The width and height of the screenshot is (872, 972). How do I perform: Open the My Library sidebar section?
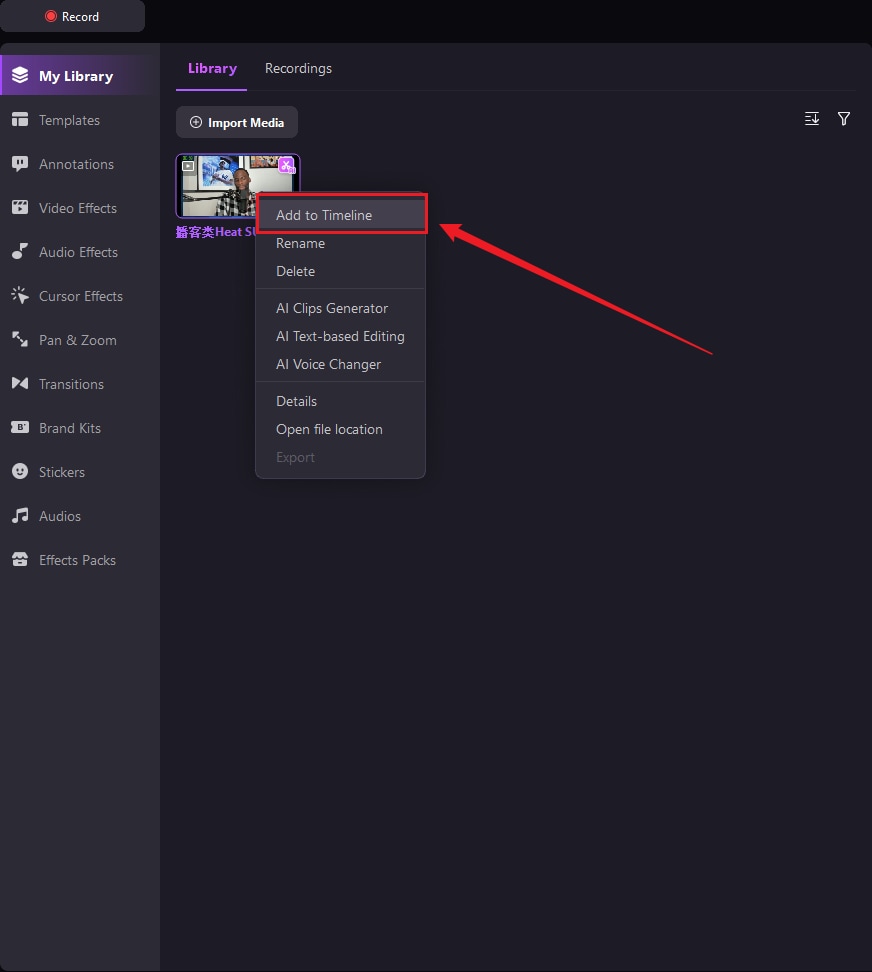point(79,76)
